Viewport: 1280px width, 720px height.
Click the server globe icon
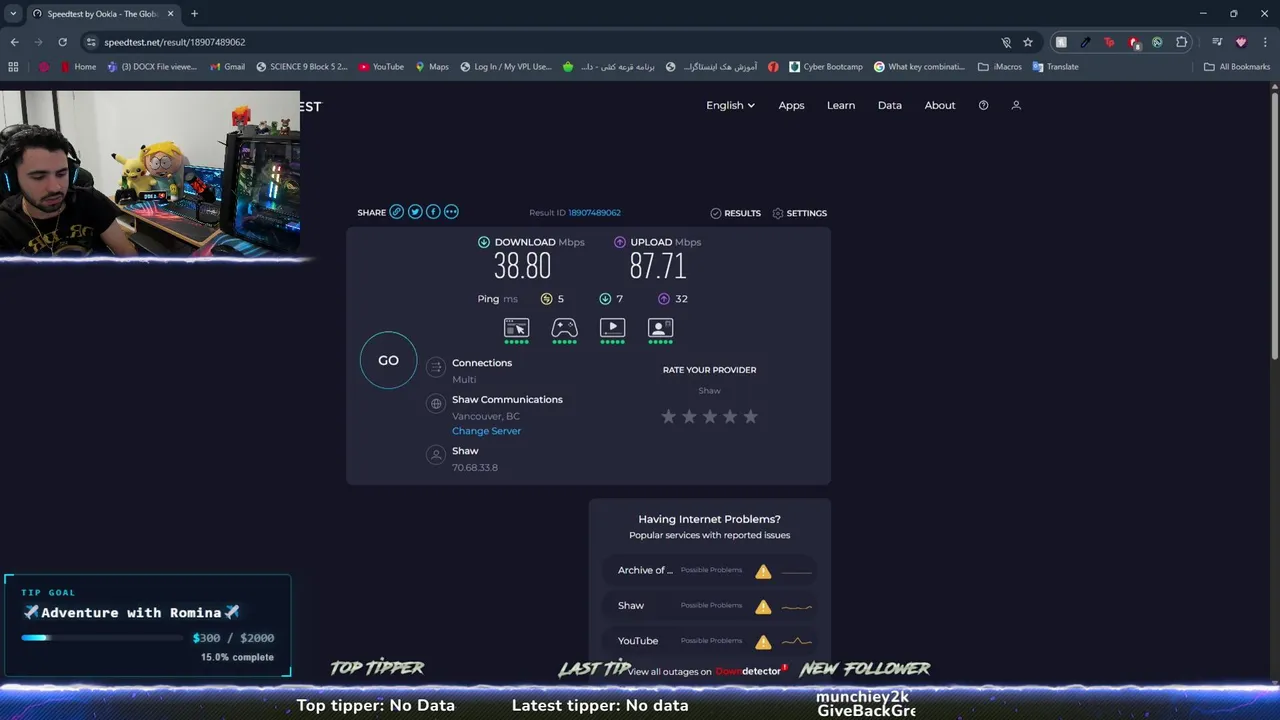[435, 404]
